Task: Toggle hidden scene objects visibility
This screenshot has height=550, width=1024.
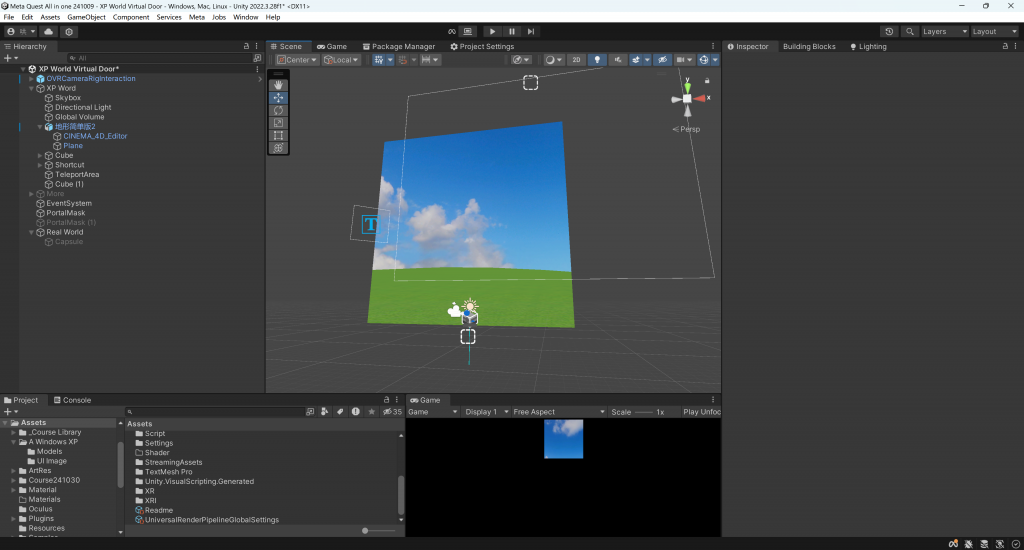Action: [662, 59]
